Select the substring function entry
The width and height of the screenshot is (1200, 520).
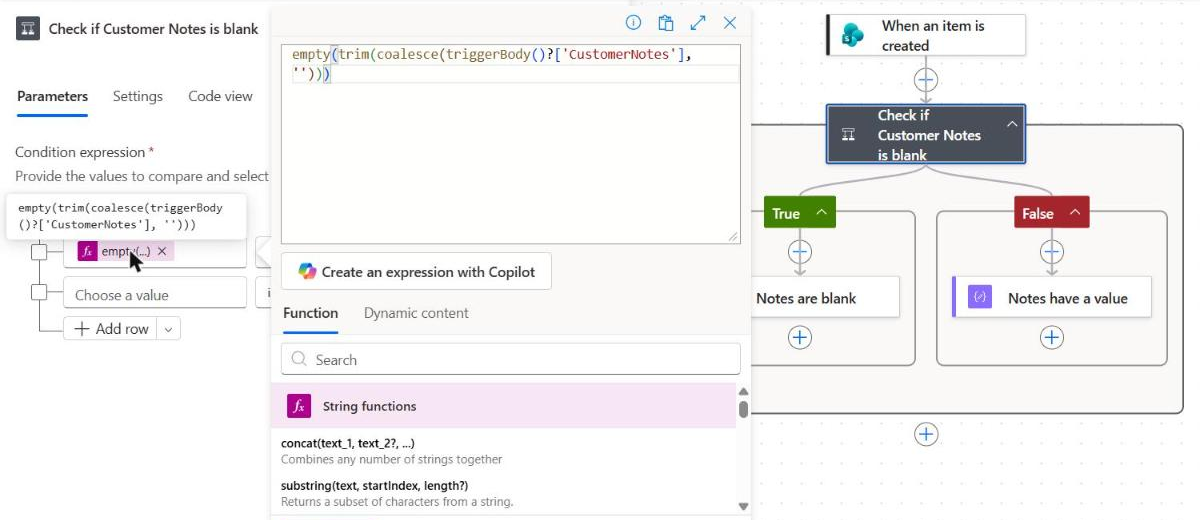point(505,493)
